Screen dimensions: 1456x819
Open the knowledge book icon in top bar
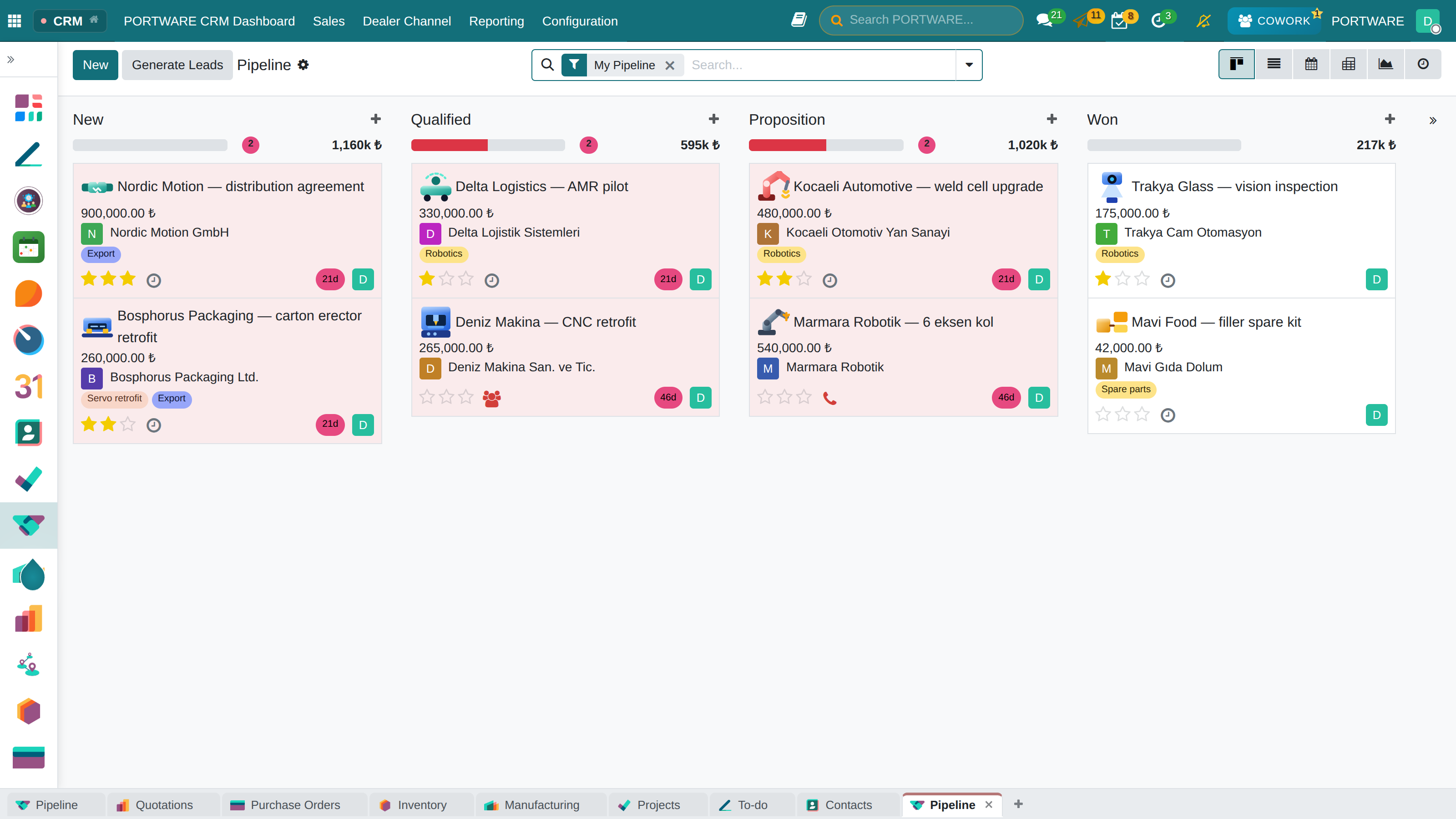[x=799, y=20]
